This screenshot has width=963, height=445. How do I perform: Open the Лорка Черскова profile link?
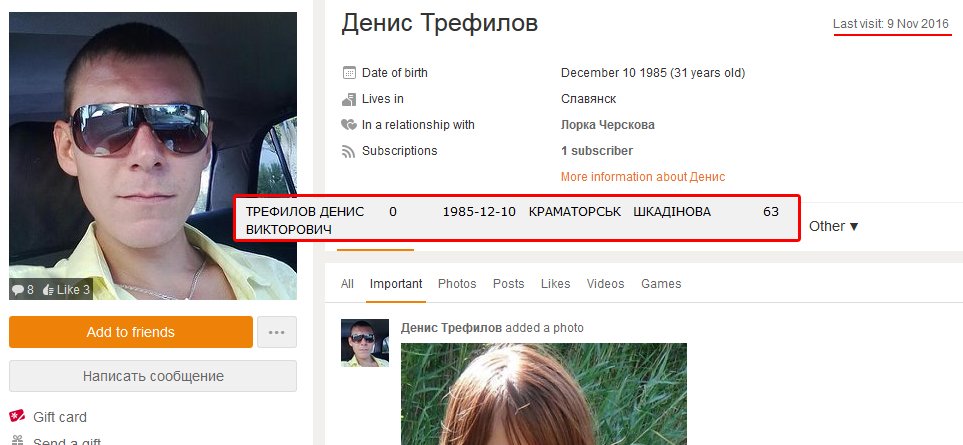pos(607,125)
